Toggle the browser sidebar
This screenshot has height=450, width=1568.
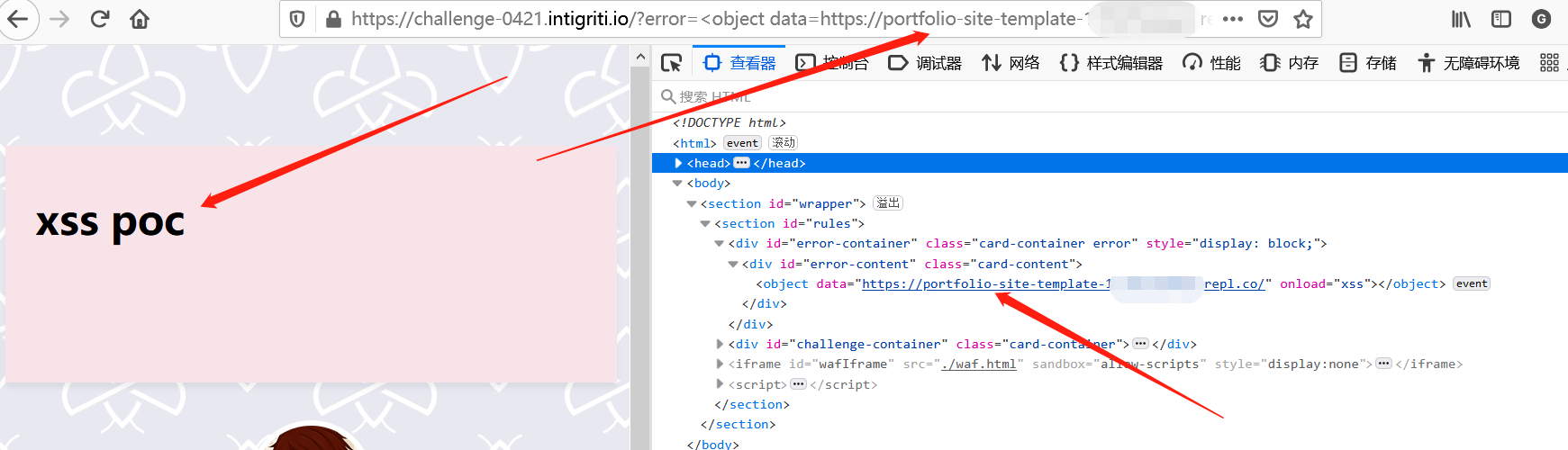tap(1500, 19)
